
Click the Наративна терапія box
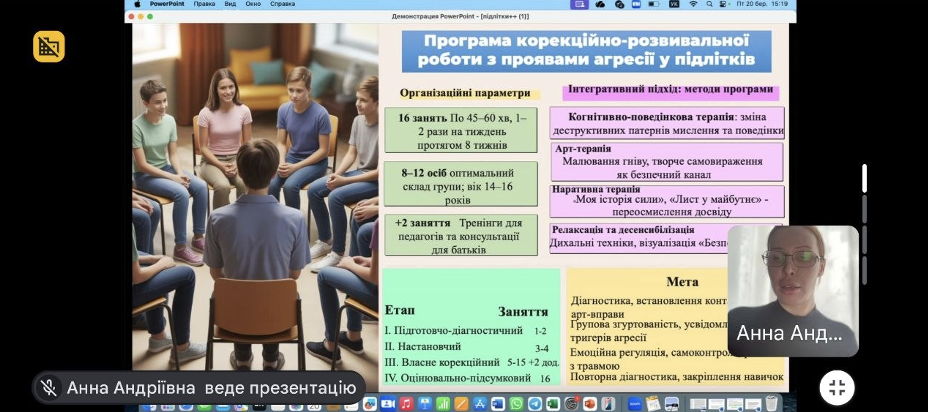coord(667,202)
